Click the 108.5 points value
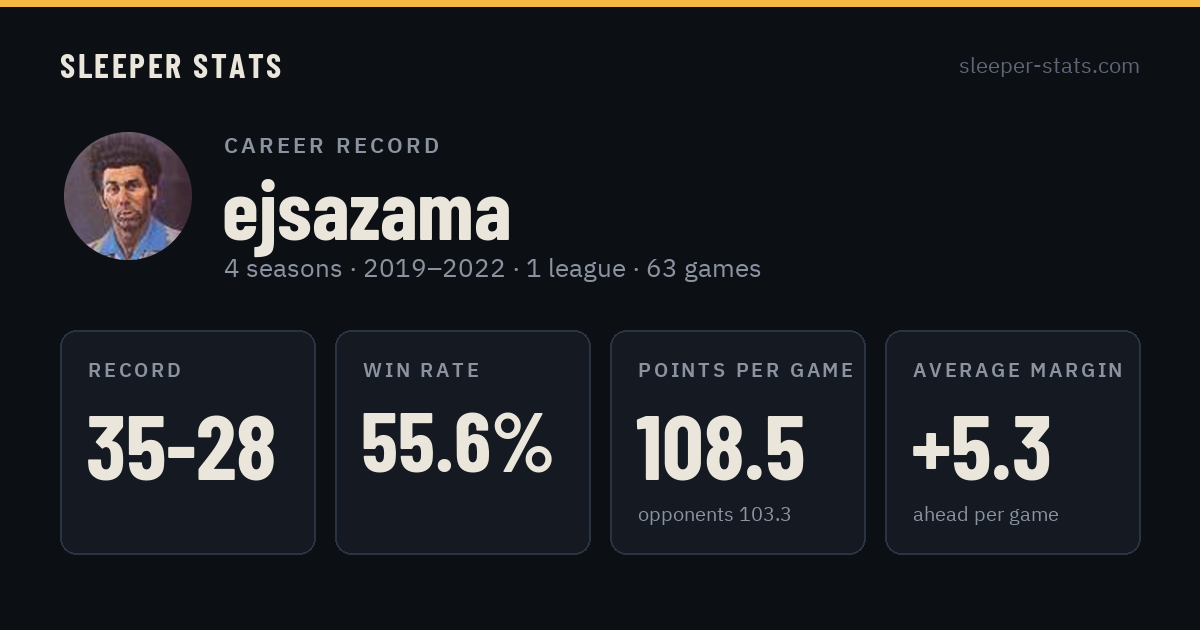Image resolution: width=1200 pixels, height=630 pixels. [721, 449]
